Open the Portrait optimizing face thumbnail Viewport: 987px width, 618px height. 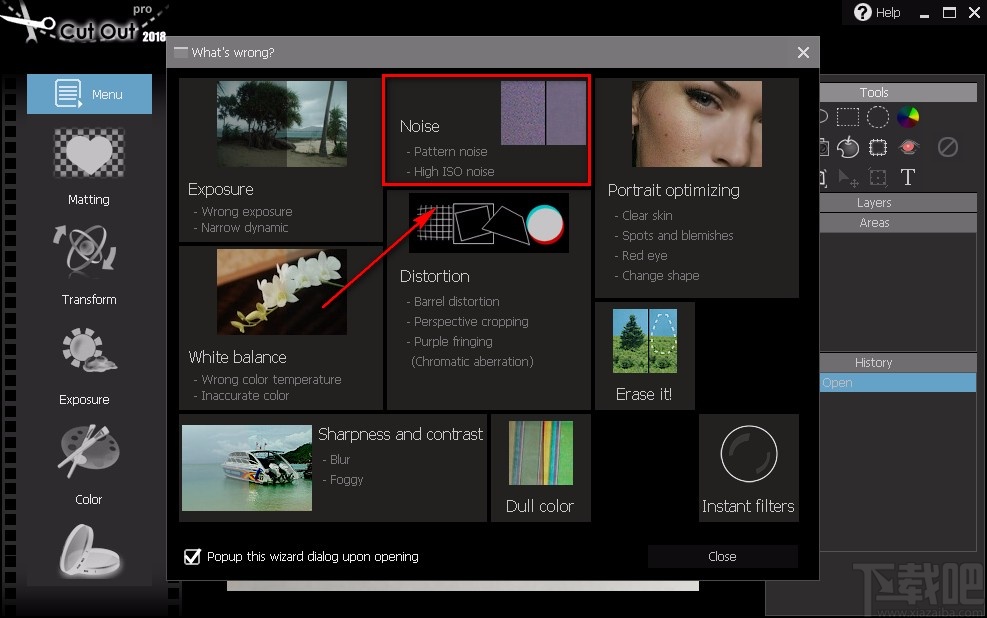697,124
